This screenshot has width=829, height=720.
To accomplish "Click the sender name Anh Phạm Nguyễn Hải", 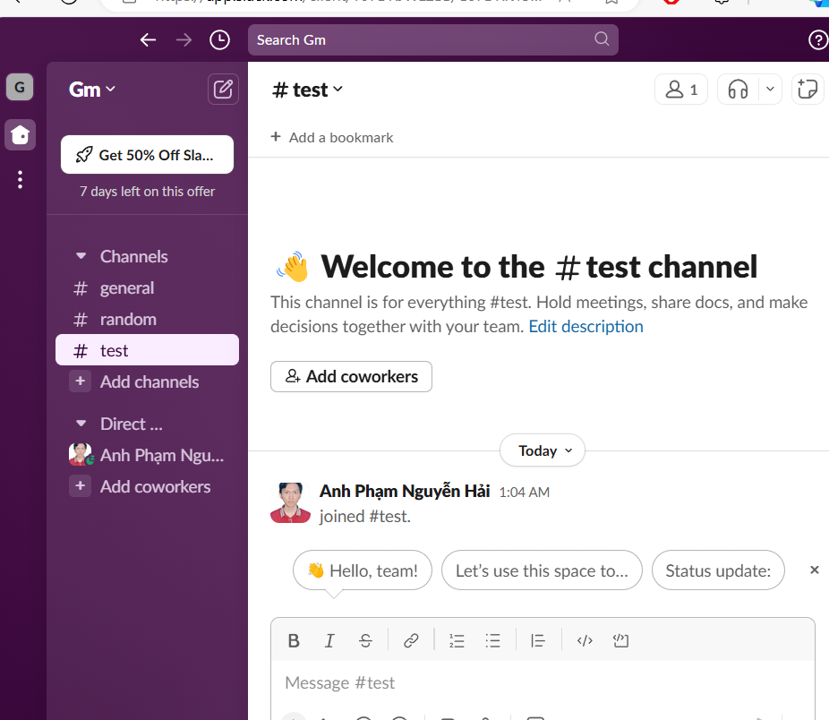I will (404, 491).
